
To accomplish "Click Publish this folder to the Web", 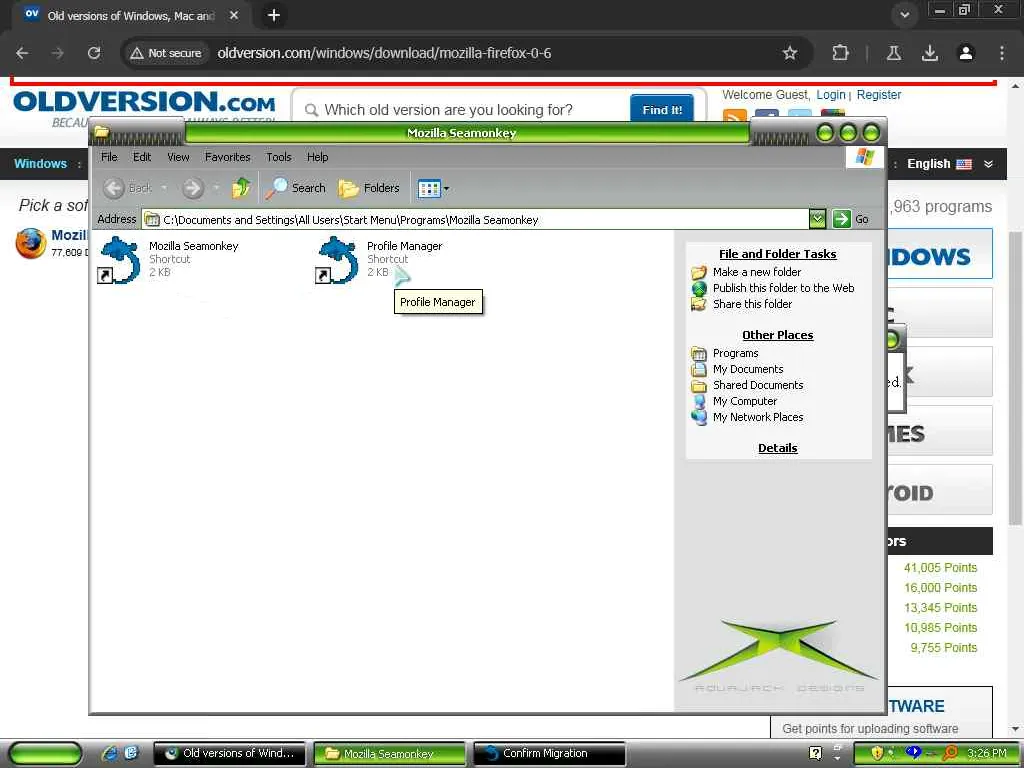I will [783, 288].
